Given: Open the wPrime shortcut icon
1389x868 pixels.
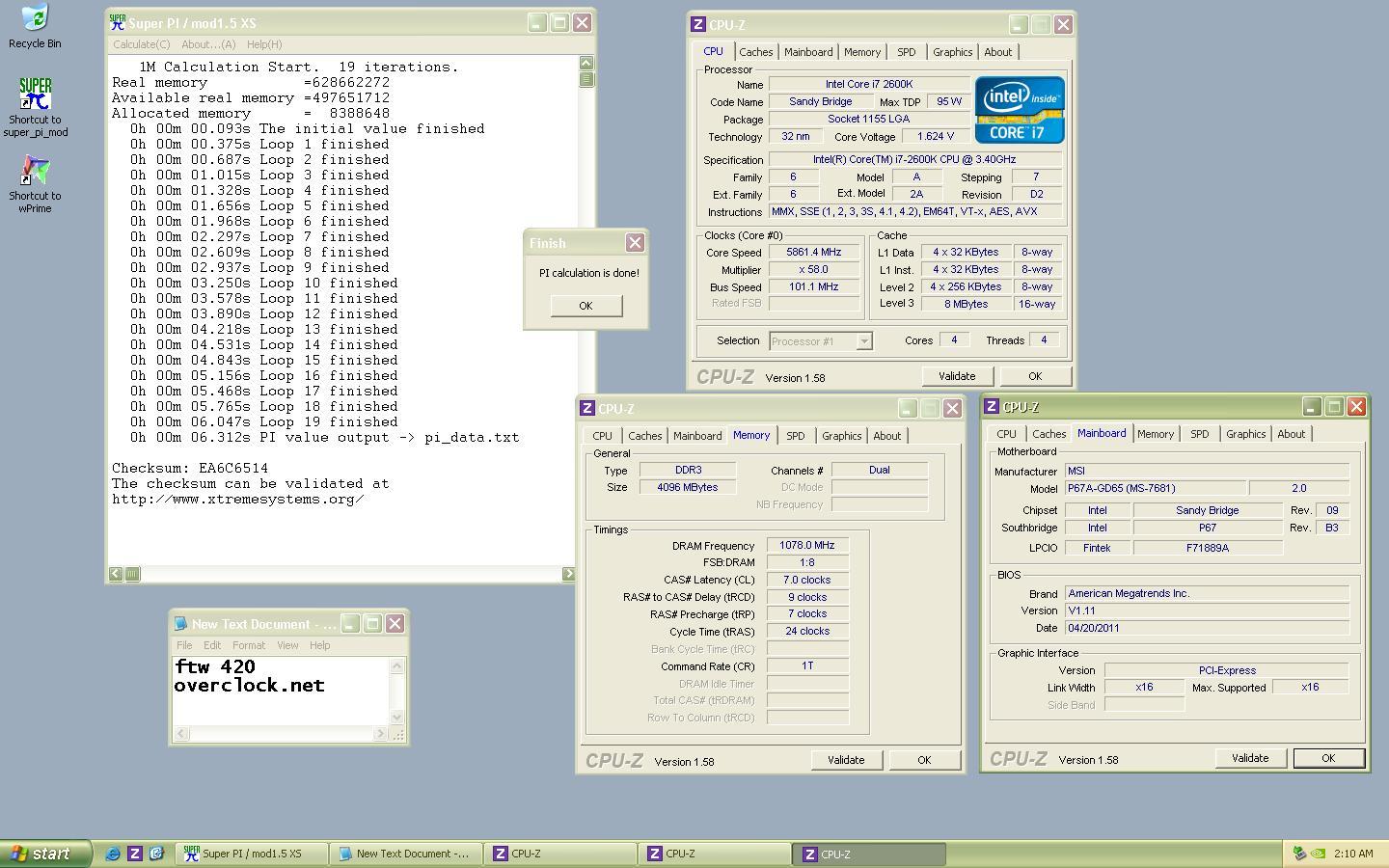Looking at the screenshot, I should [x=35, y=171].
